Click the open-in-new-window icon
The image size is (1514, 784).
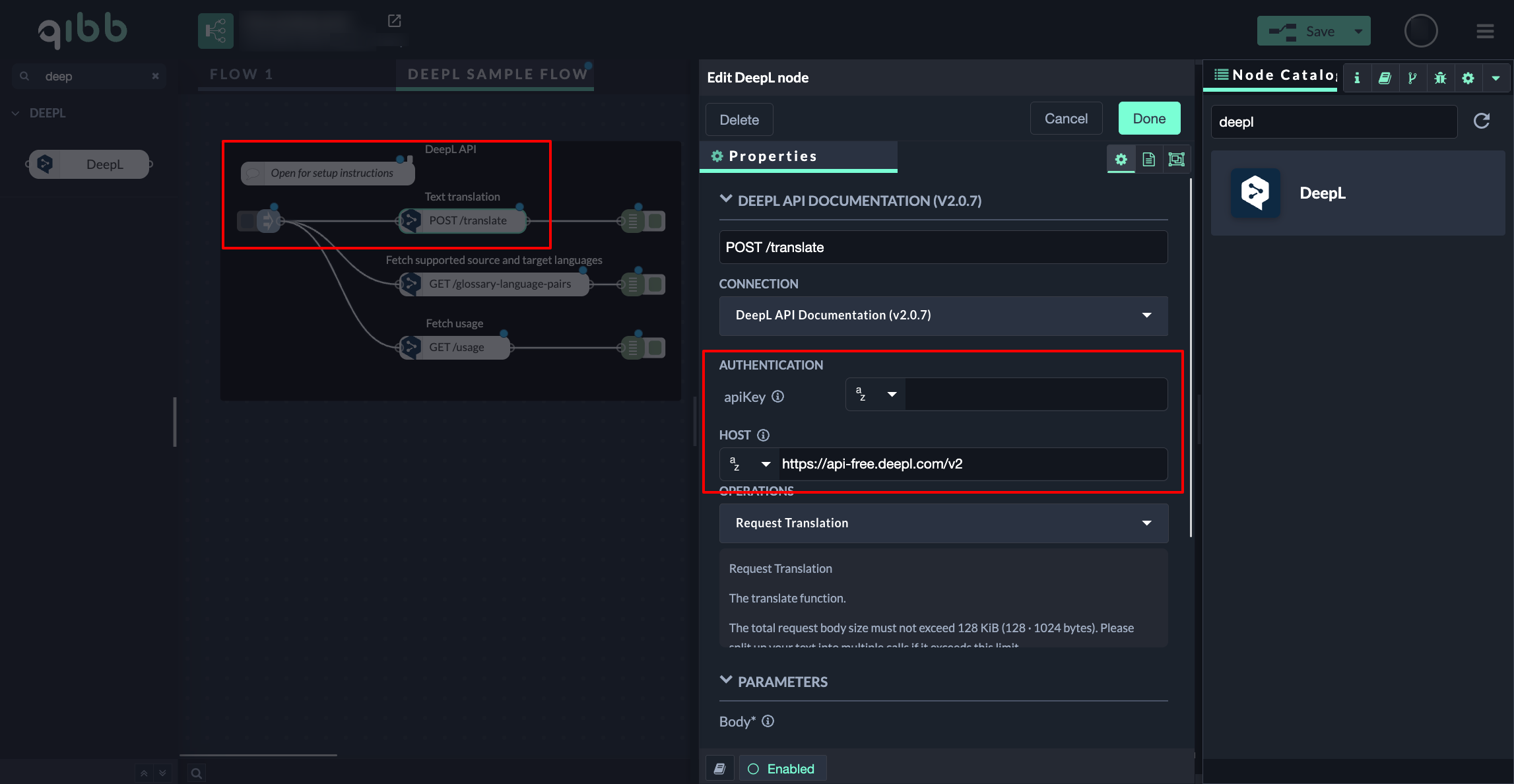tap(394, 21)
